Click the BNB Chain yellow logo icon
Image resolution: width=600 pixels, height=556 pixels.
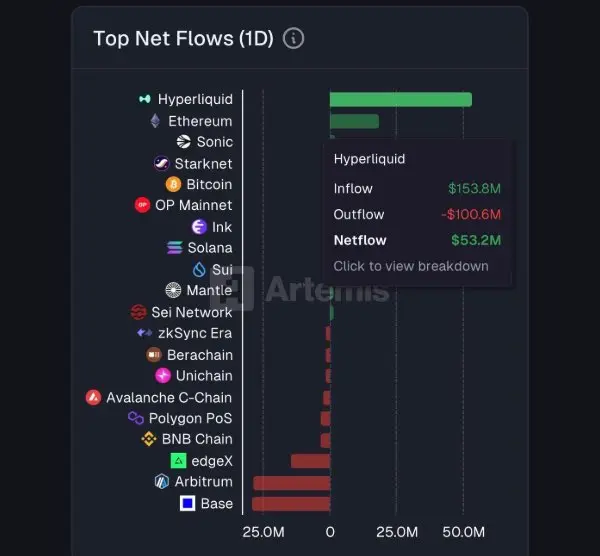point(149,439)
